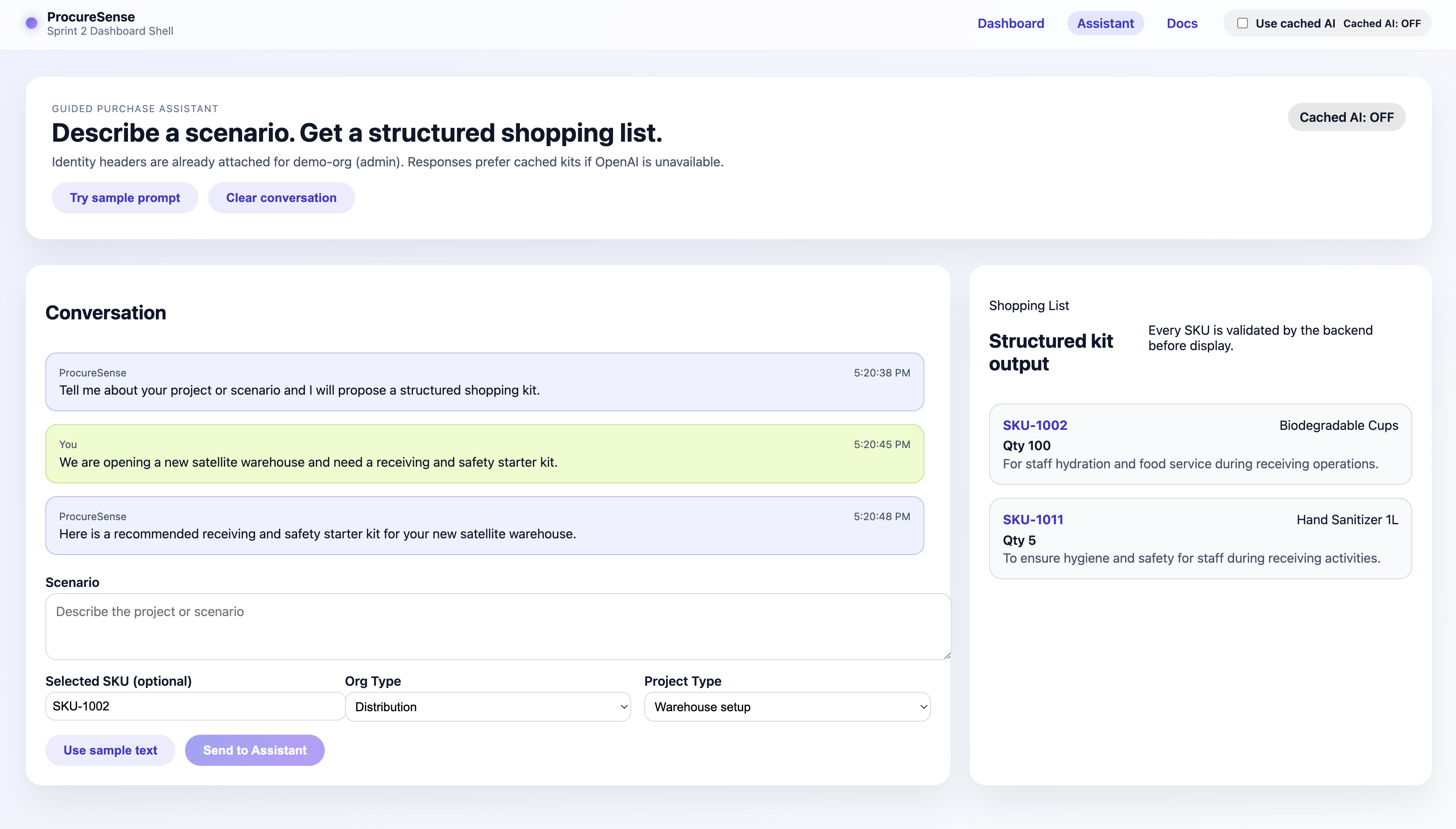Open SKU-1011 link in shopping list
Screen dimensions: 1456x829
pyautogui.click(x=1032, y=519)
